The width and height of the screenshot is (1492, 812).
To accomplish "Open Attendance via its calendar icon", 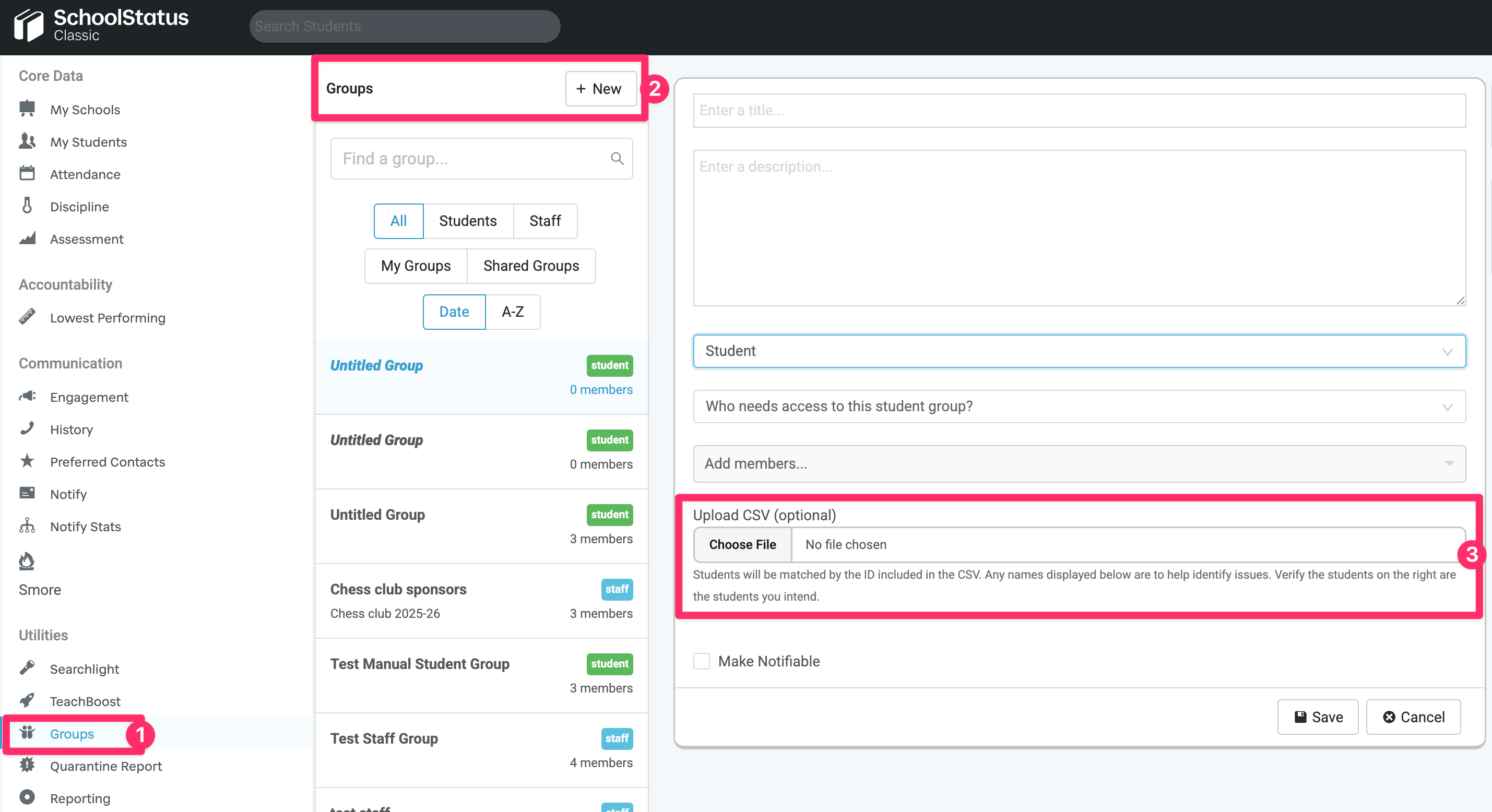I will click(x=27, y=173).
